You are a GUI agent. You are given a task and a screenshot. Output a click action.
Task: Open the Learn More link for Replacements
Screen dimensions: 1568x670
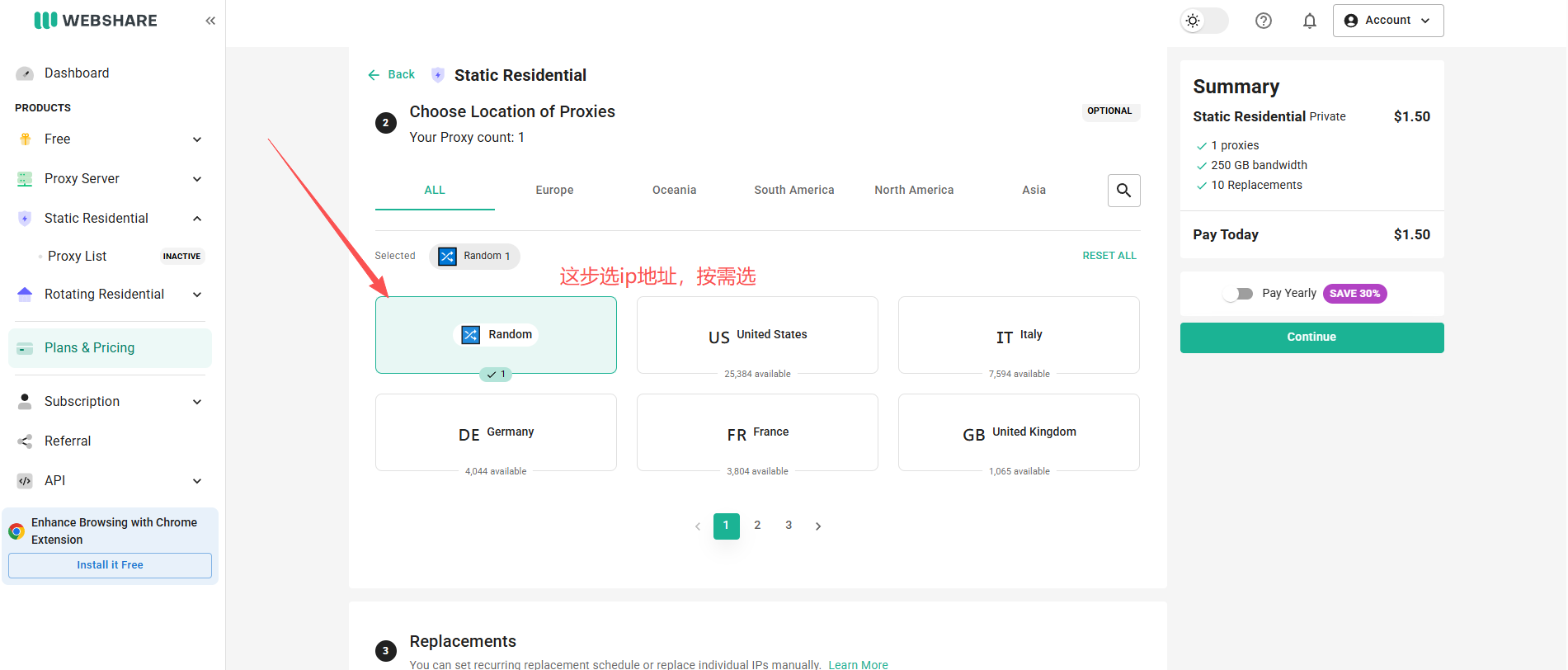pyautogui.click(x=858, y=664)
